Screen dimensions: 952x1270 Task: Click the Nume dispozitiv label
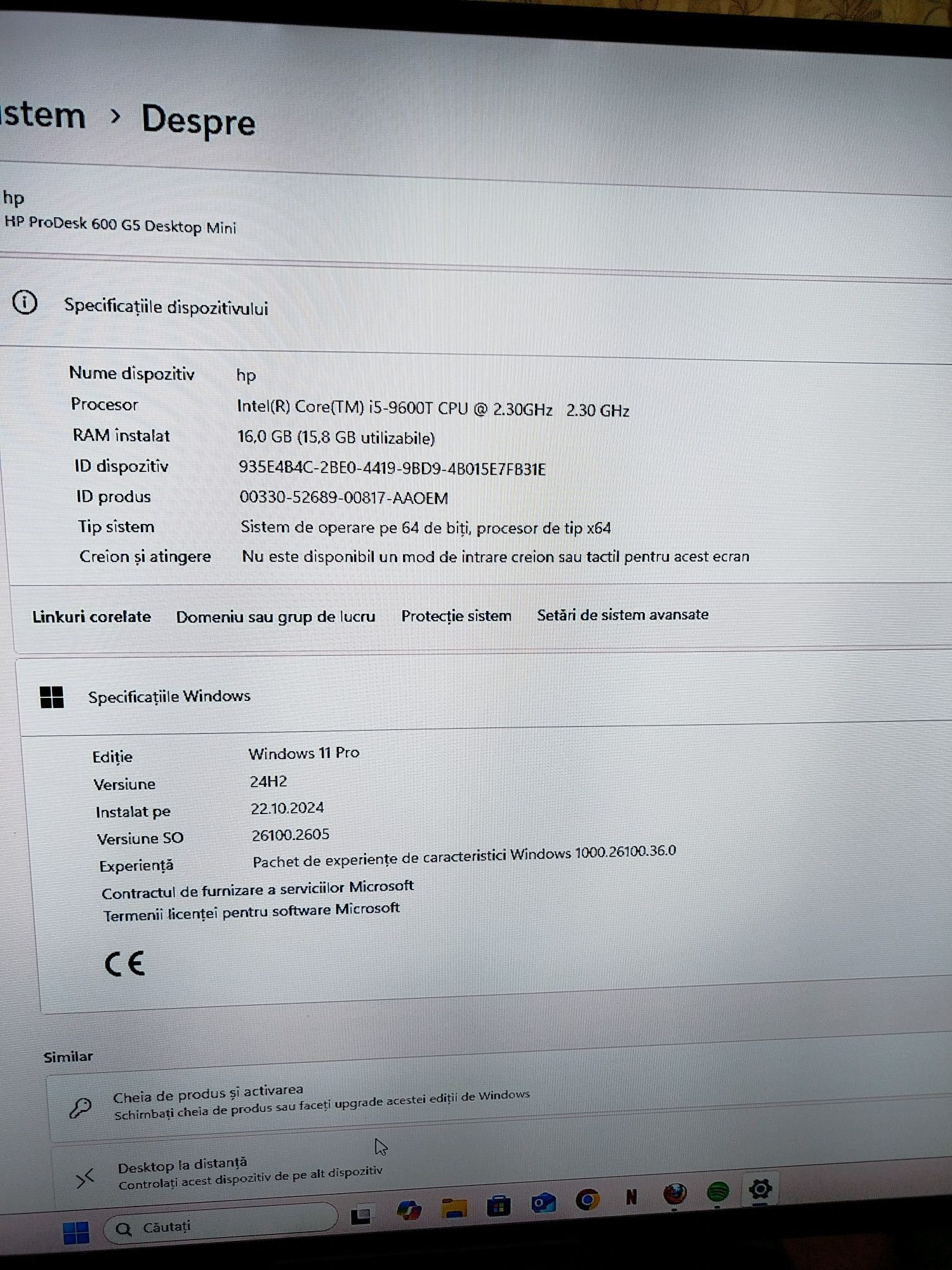coord(132,373)
